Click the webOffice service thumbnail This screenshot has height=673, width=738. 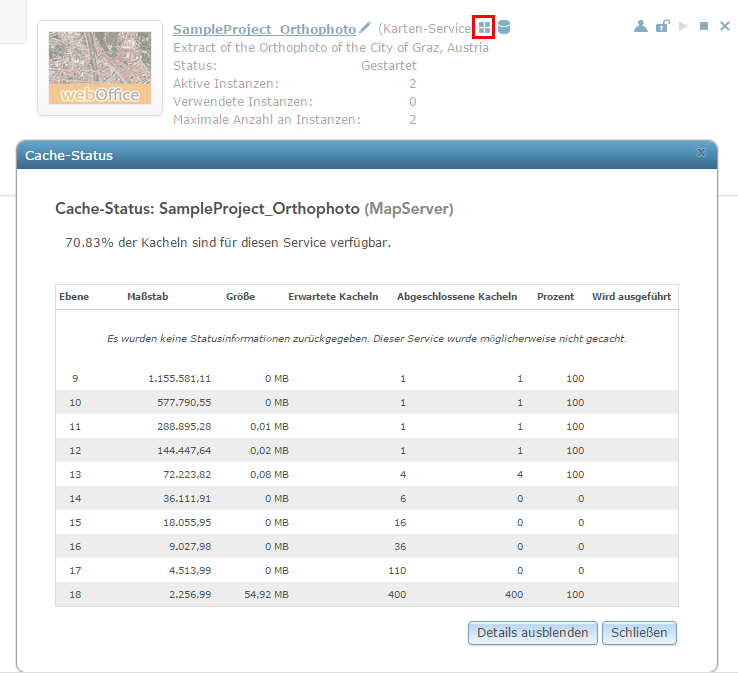pos(100,68)
